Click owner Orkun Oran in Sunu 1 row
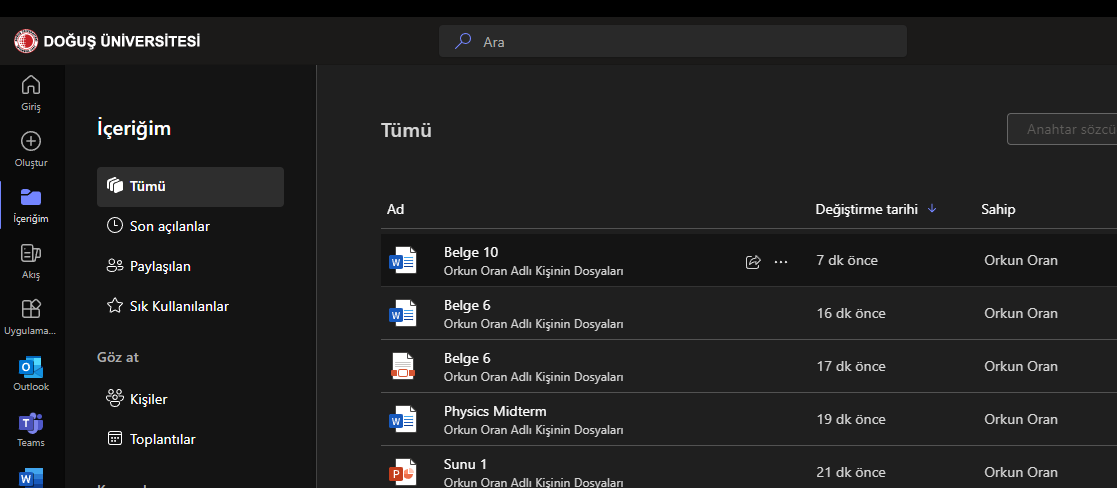The height and width of the screenshot is (488, 1117). point(1021,472)
